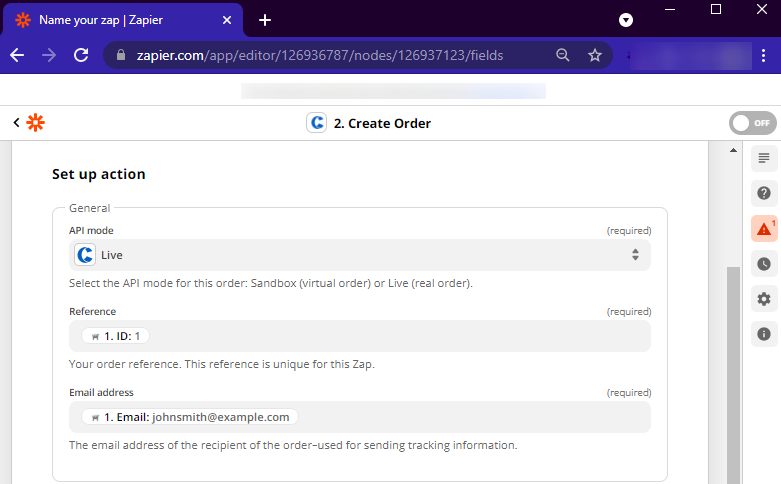Minimize the browser window
This screenshot has height=484, width=781.
(x=670, y=9)
